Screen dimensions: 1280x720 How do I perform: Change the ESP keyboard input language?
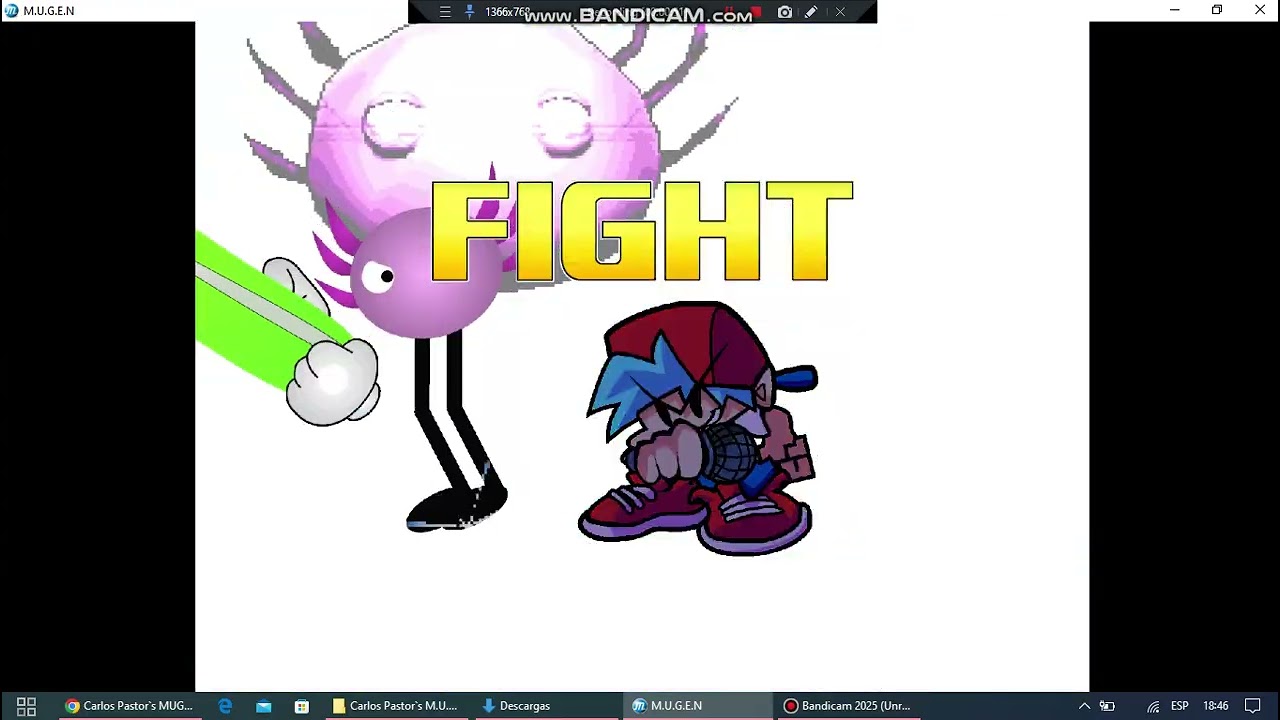click(1180, 706)
